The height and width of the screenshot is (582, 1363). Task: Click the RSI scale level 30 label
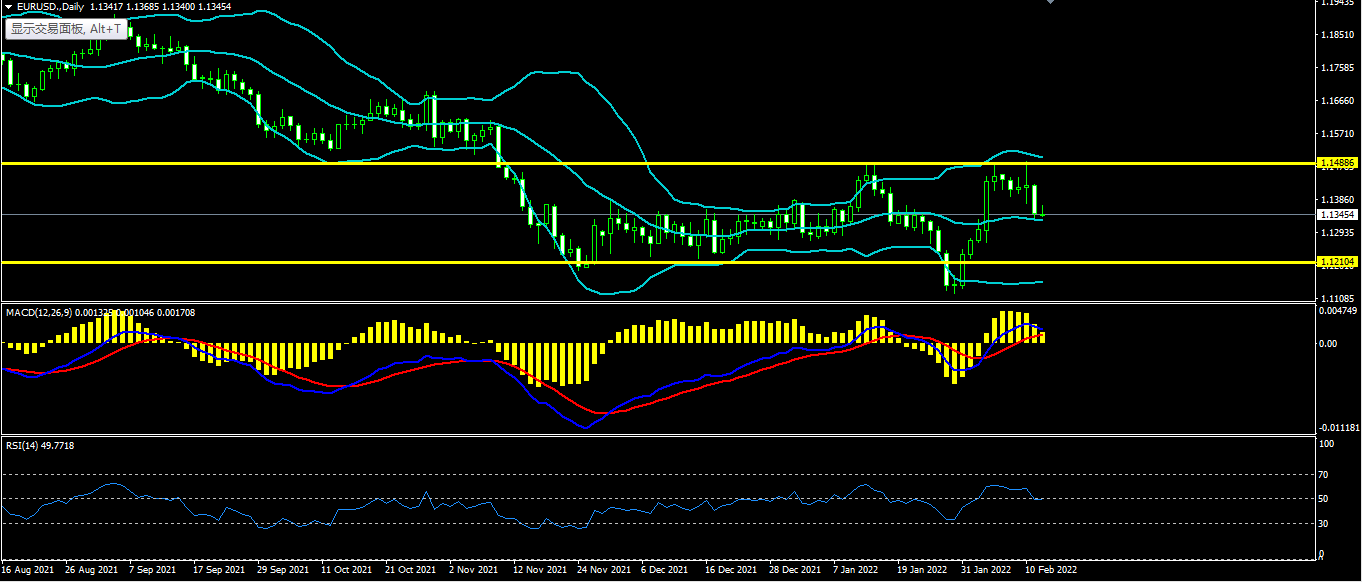click(x=1326, y=523)
